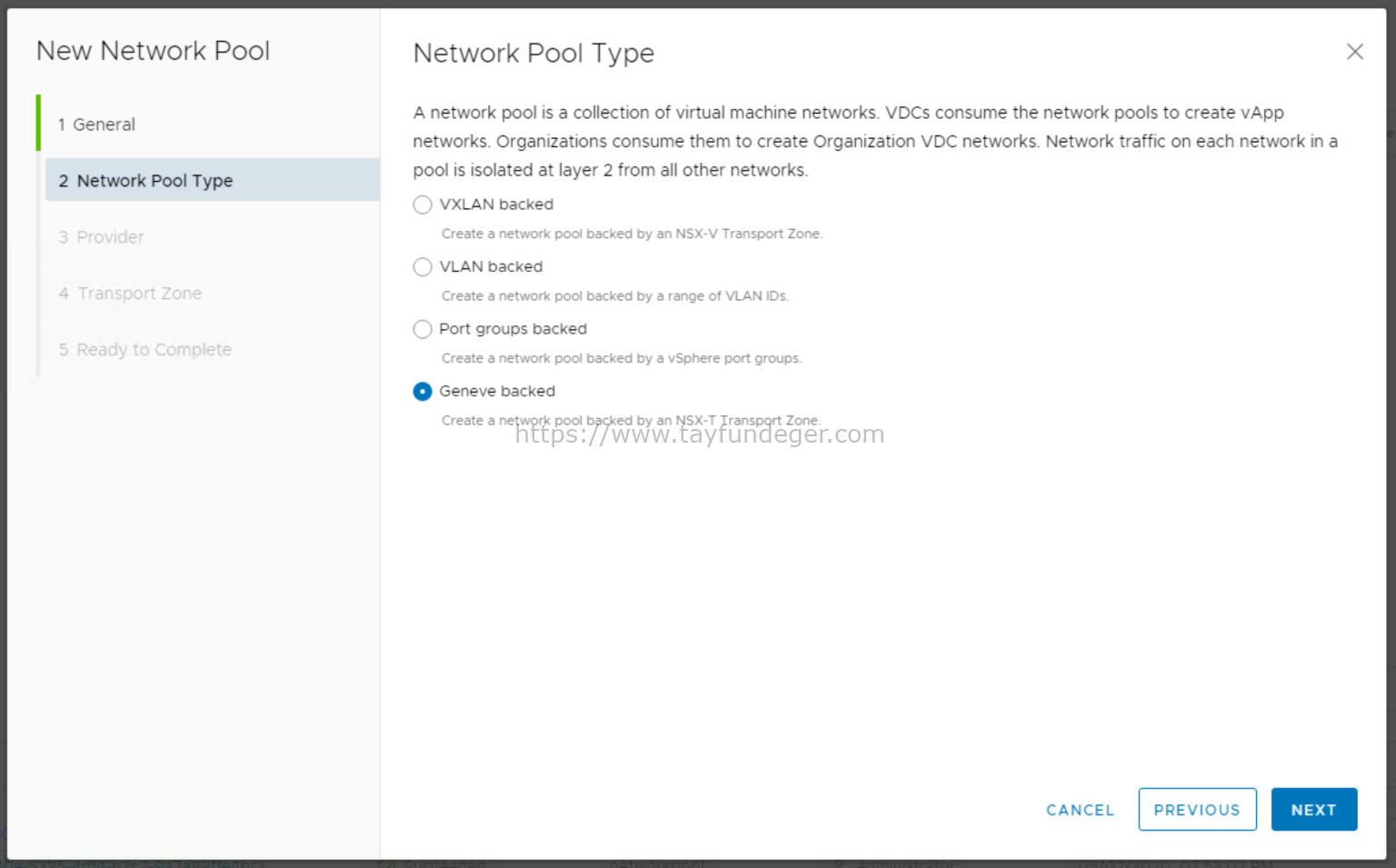This screenshot has height=868, width=1396.
Task: Click the Previous button
Action: (x=1197, y=809)
